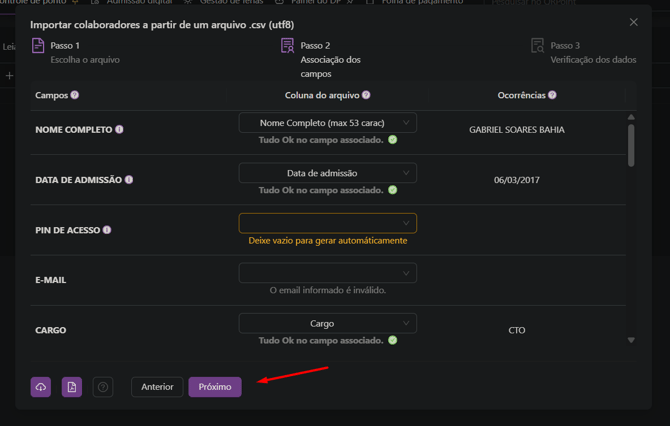Expand the empty PIN DE ACESSO dropdown

coord(328,223)
